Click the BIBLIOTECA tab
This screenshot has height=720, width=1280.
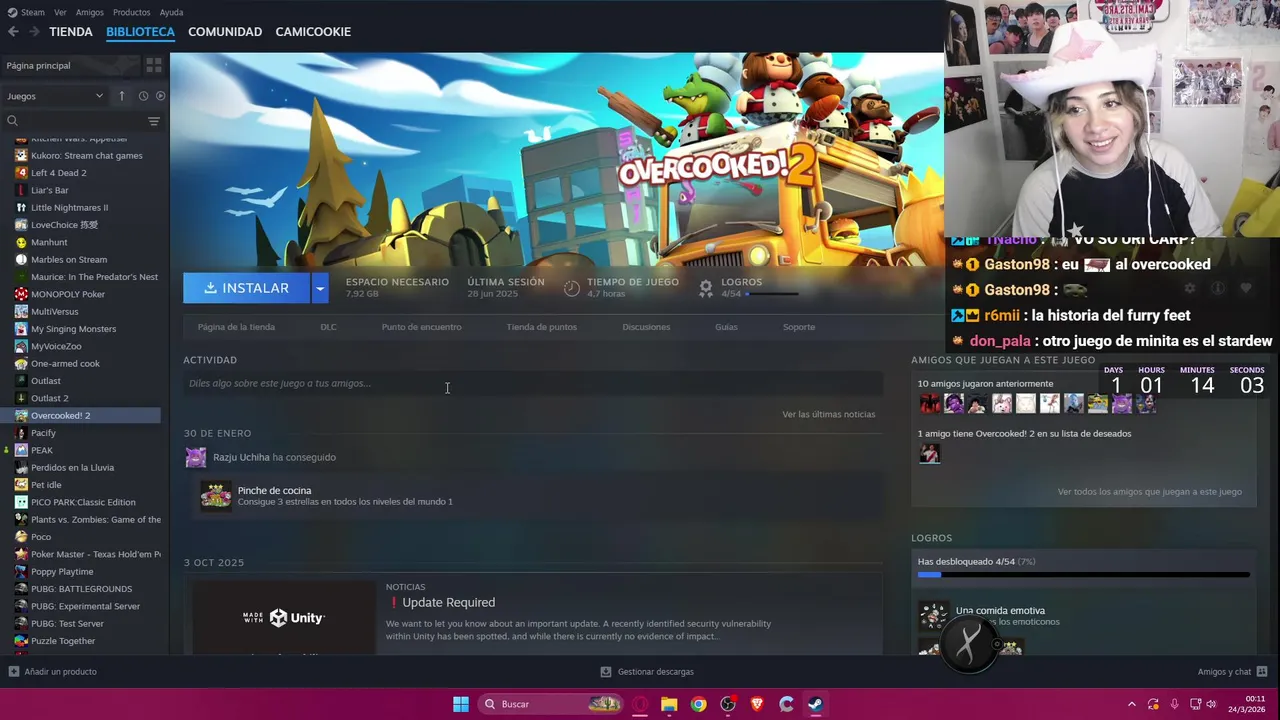(140, 32)
